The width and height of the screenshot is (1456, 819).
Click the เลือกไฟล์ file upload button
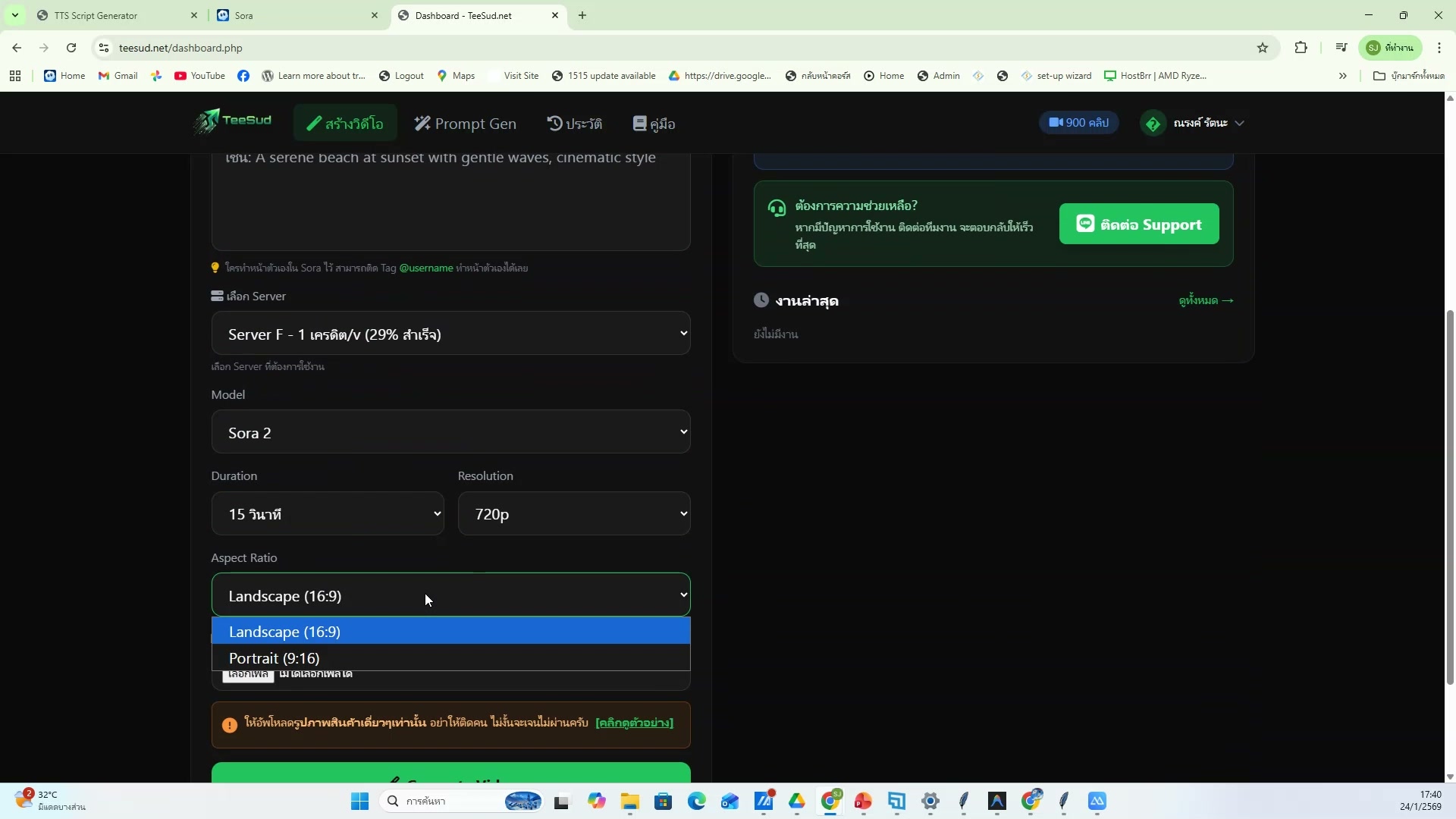tap(248, 674)
